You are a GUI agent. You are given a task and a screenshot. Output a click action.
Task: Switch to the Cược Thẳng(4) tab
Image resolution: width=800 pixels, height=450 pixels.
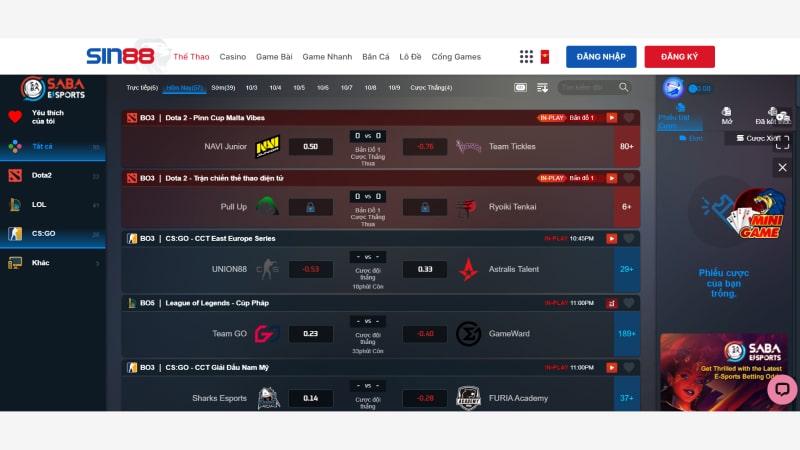click(x=431, y=88)
